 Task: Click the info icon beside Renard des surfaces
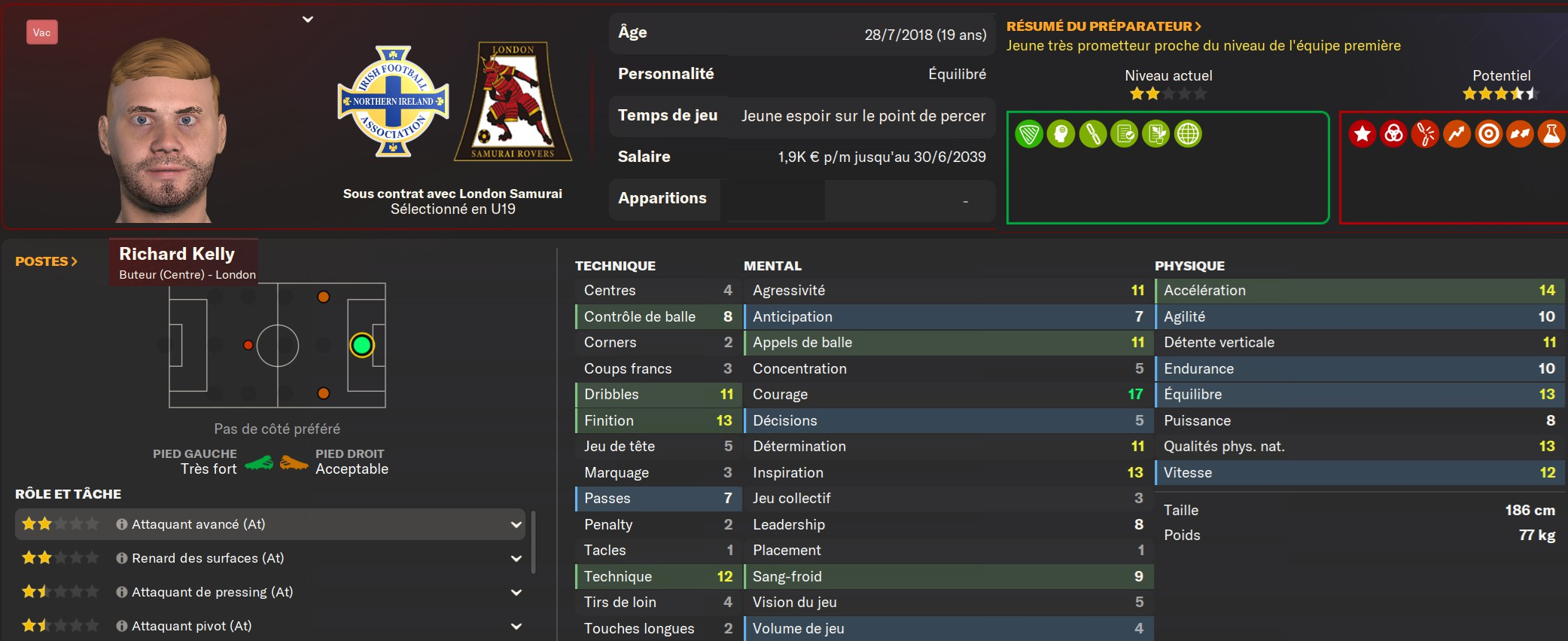pos(122,558)
